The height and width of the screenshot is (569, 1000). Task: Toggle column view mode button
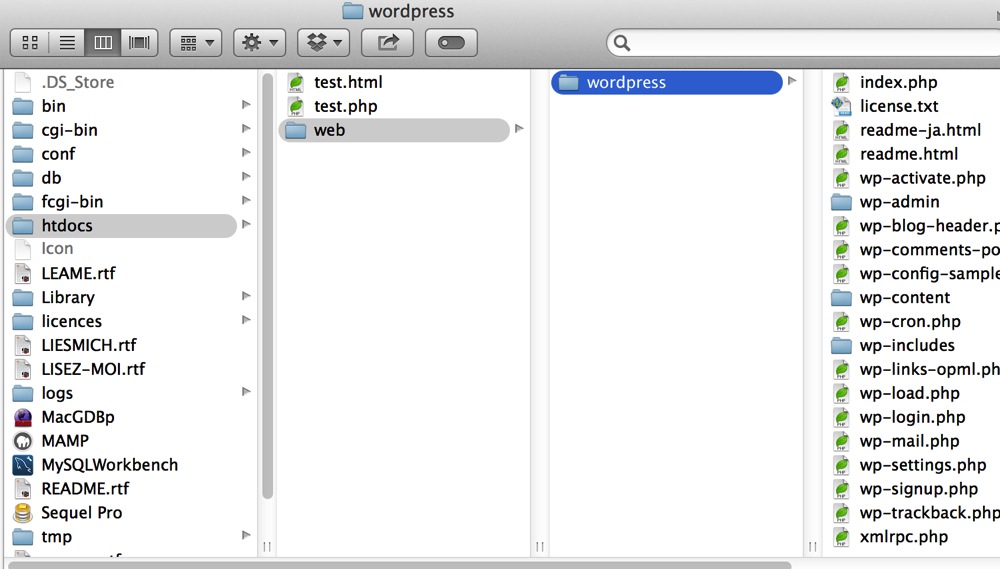(102, 42)
